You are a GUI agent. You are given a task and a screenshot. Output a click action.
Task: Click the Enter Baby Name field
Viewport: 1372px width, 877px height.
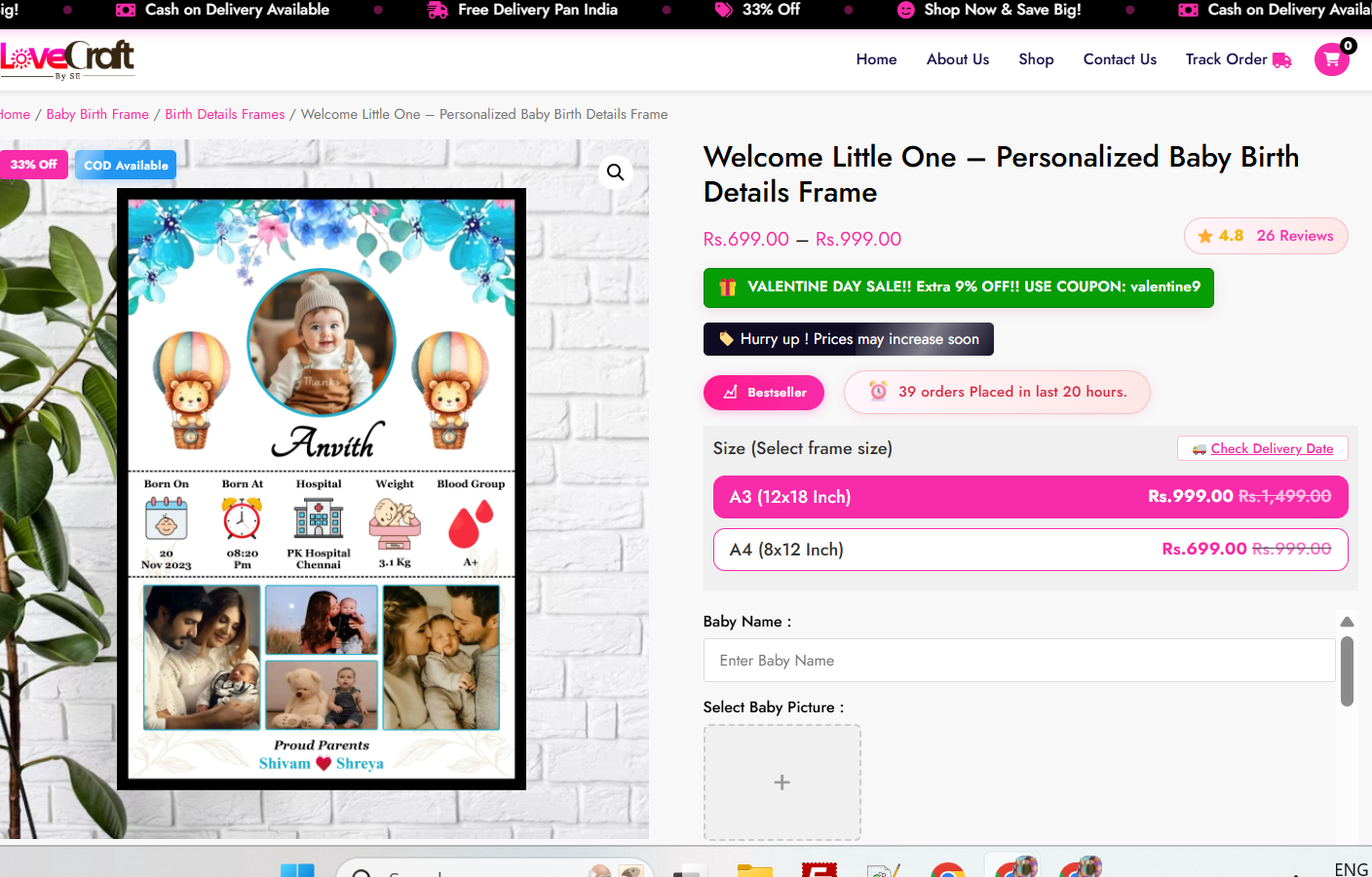pos(1018,661)
